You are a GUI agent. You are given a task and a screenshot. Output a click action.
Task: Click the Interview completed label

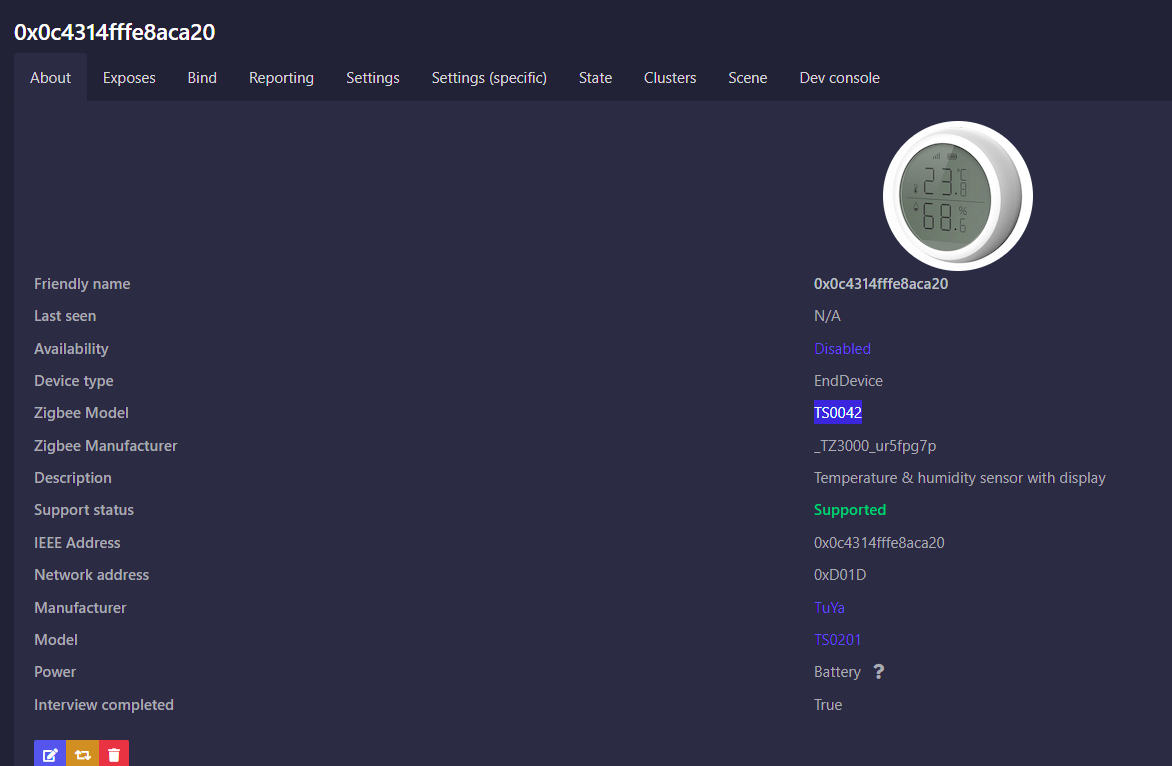pyautogui.click(x=104, y=705)
